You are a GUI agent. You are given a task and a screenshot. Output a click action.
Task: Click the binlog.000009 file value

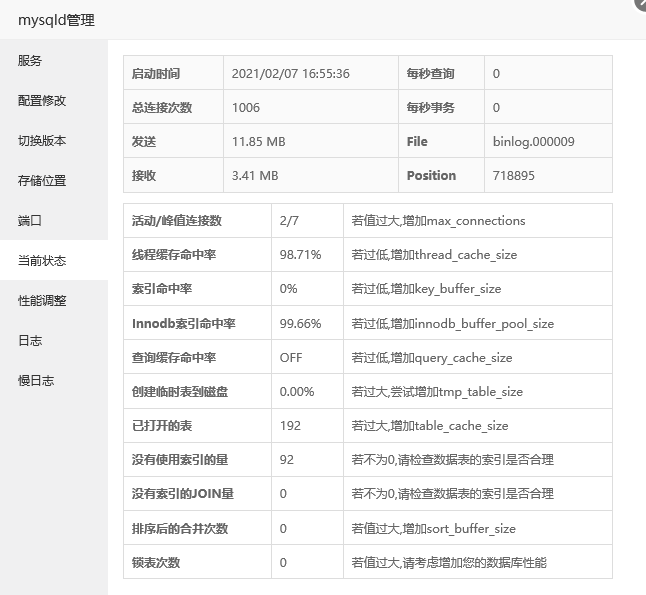pos(534,142)
